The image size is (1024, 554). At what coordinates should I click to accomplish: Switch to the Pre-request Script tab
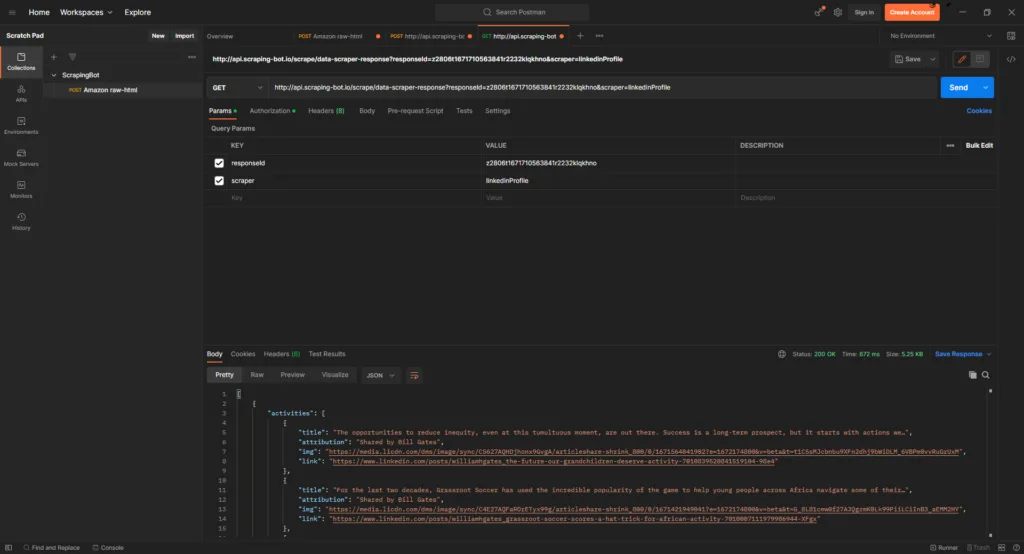pyautogui.click(x=415, y=111)
